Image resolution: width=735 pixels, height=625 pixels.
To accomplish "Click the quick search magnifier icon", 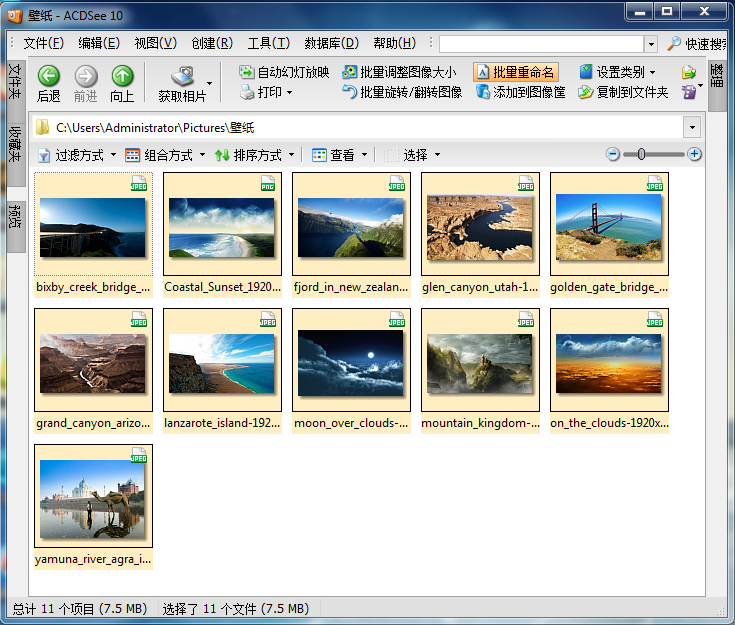I will (674, 44).
